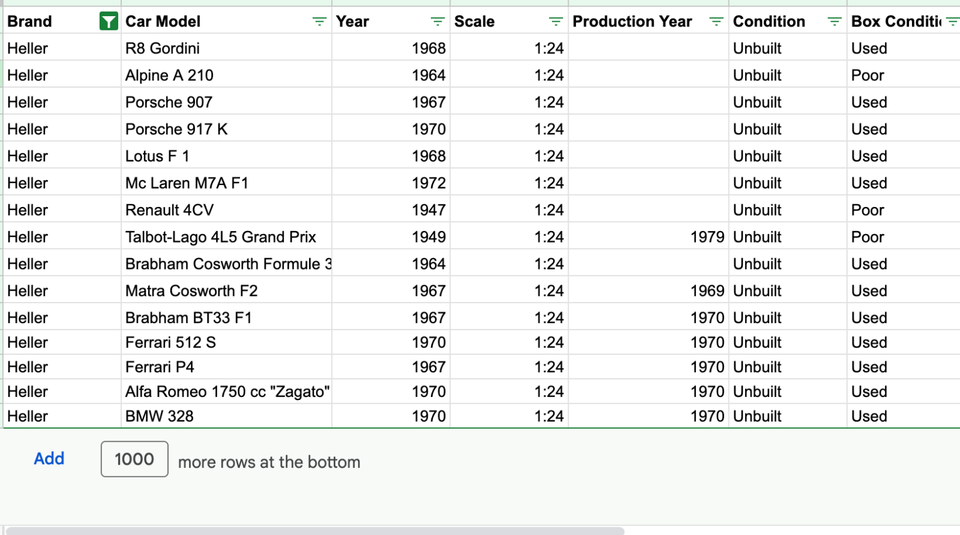Viewport: 960px width, 535px height.
Task: Open the Box Condition column filter
Action: [952, 21]
